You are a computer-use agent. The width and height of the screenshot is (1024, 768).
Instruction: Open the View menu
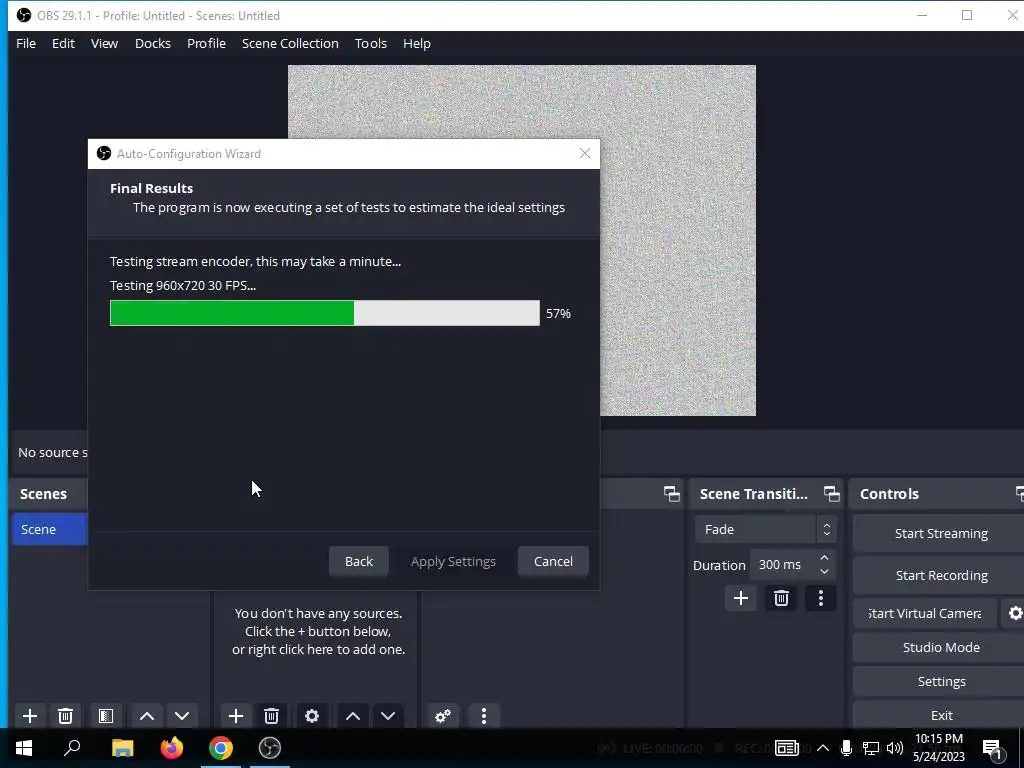104,43
